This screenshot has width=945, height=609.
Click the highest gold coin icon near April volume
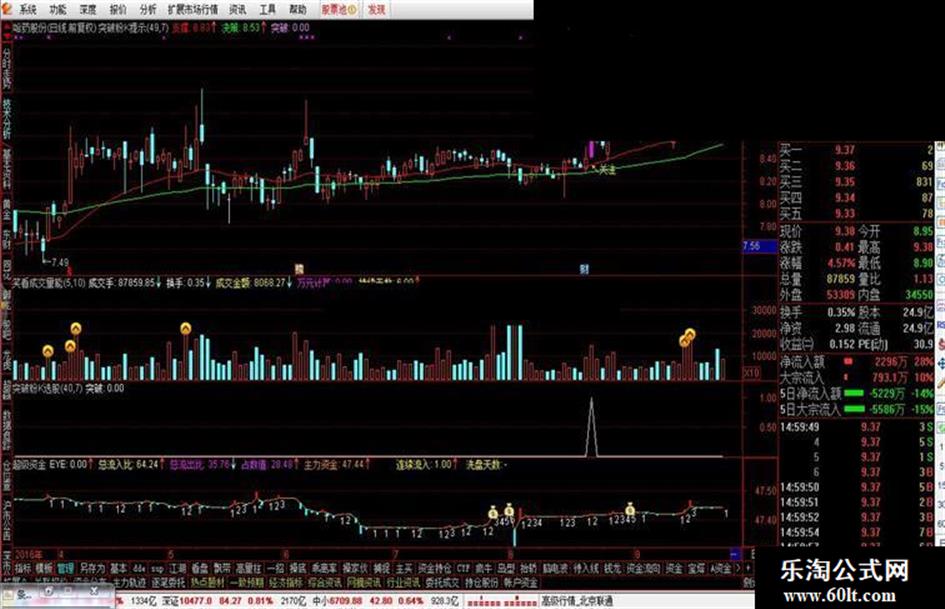point(75,329)
